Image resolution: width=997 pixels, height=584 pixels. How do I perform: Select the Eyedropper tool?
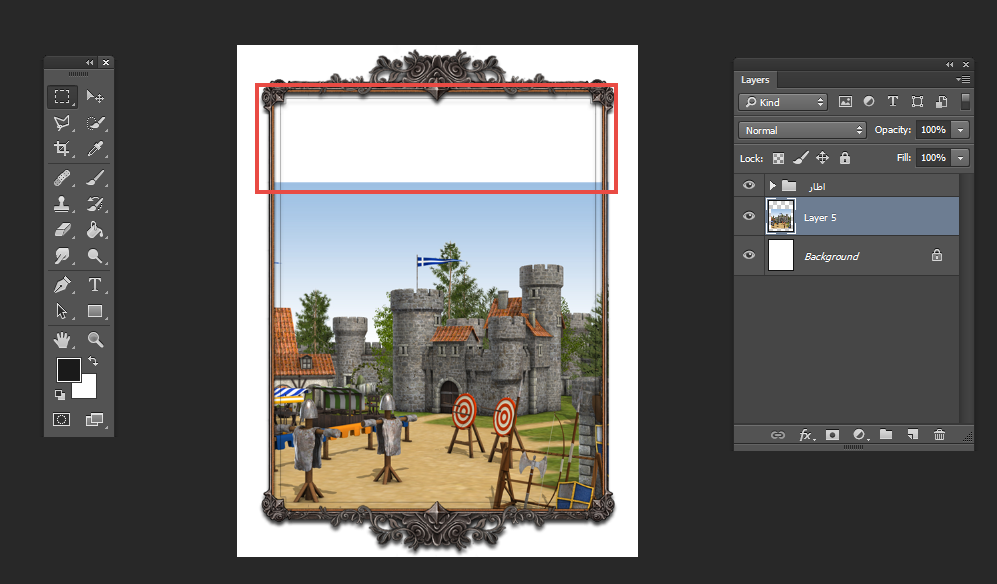click(95, 149)
